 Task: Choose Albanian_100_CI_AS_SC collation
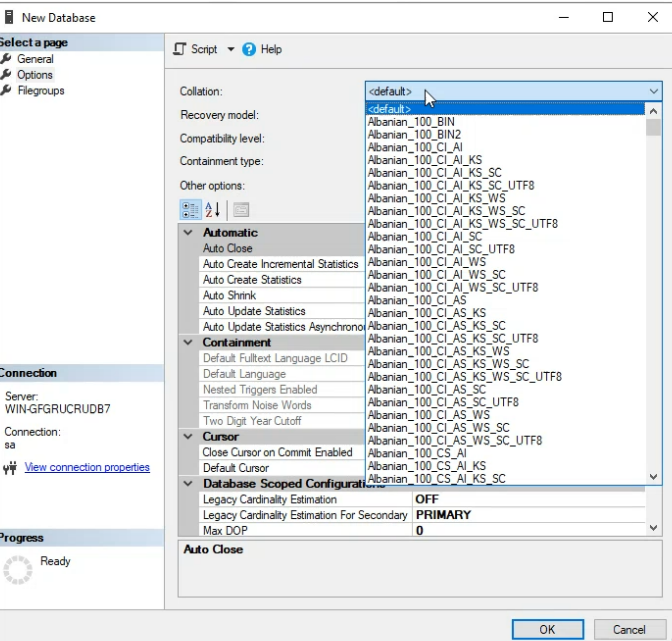[505, 389]
